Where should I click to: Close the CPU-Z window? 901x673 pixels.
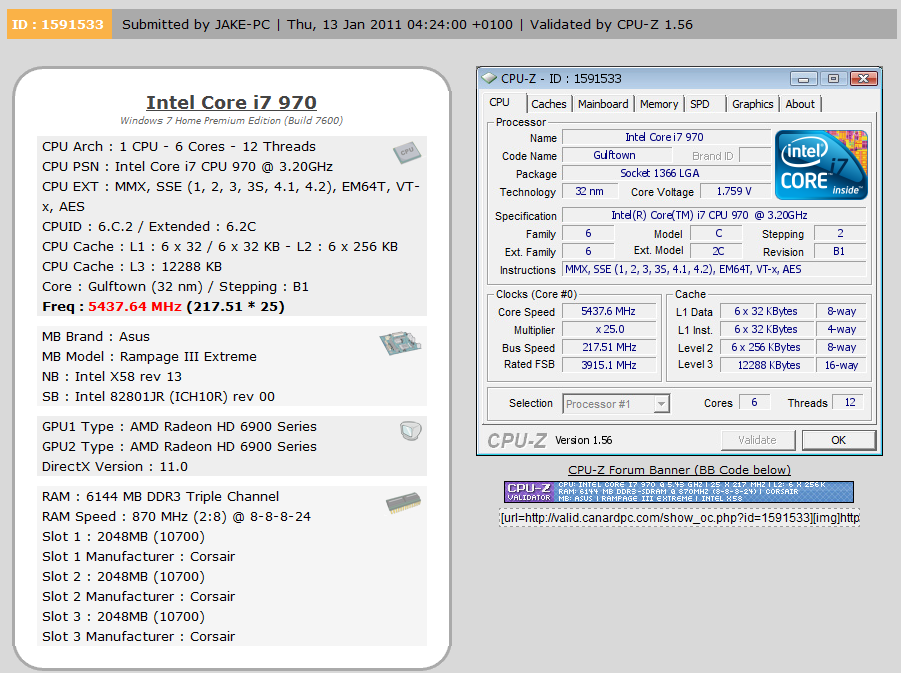864,79
